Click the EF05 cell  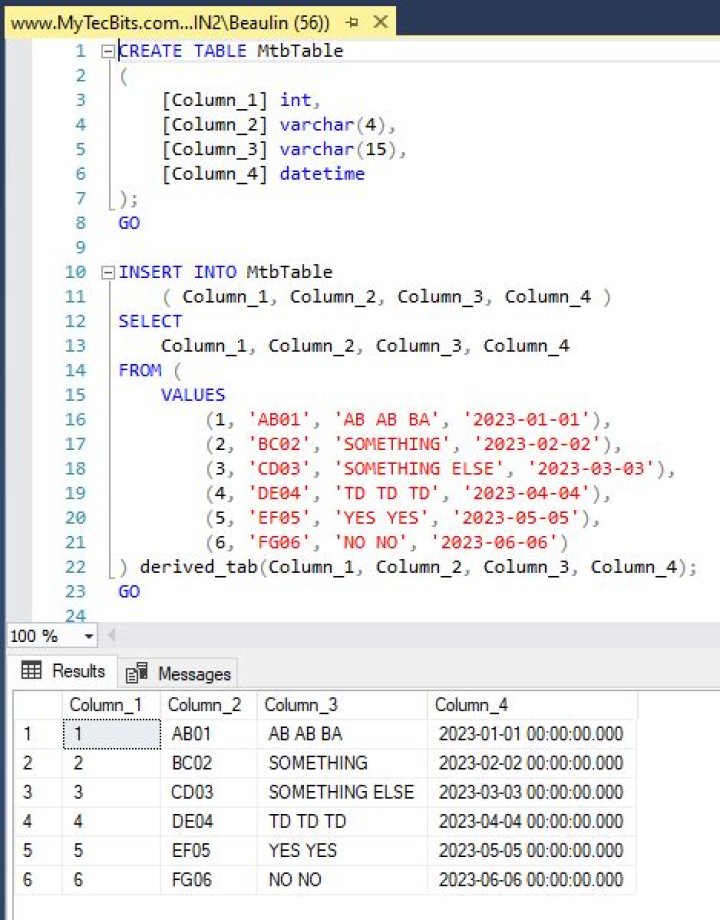tap(209, 851)
